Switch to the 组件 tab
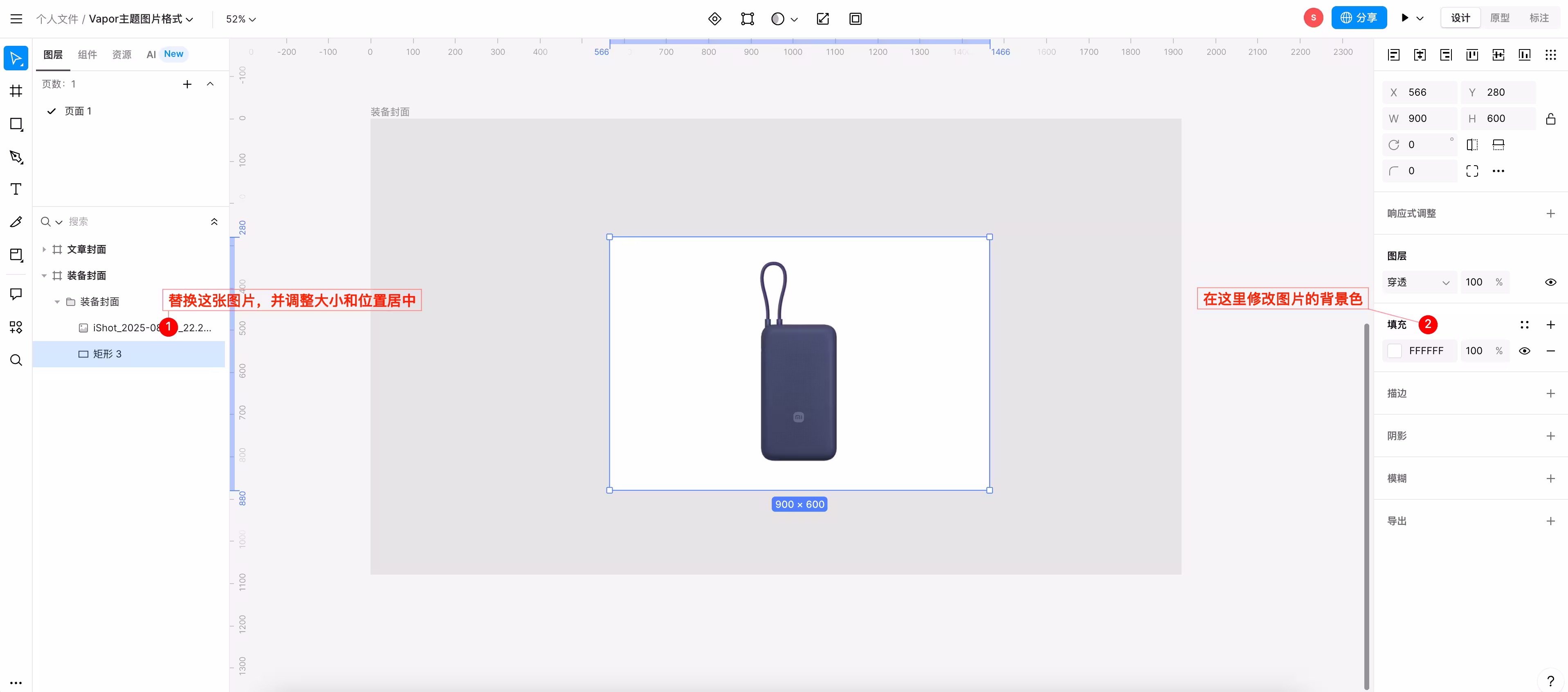 [87, 55]
